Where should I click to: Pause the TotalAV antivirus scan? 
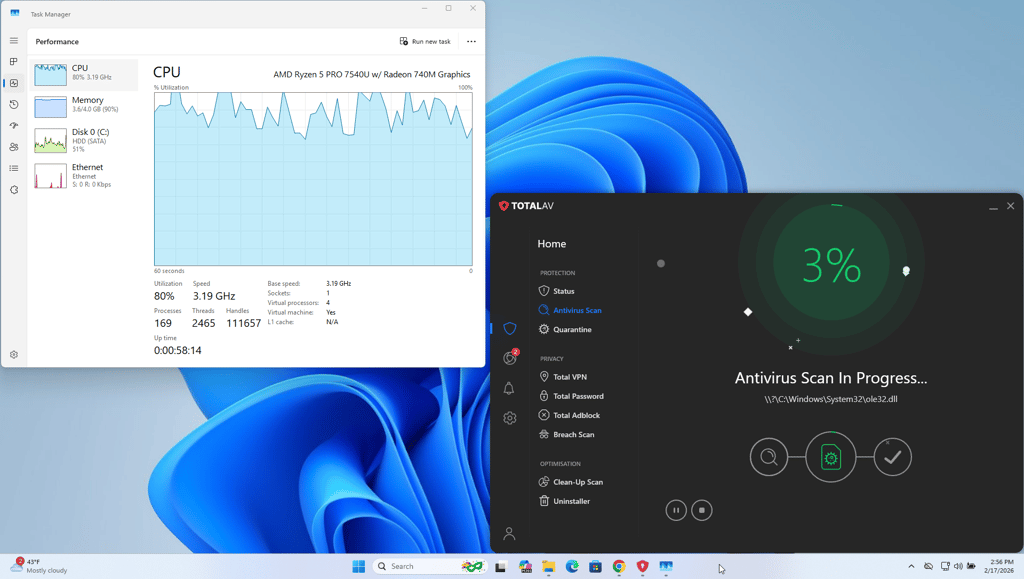click(676, 510)
